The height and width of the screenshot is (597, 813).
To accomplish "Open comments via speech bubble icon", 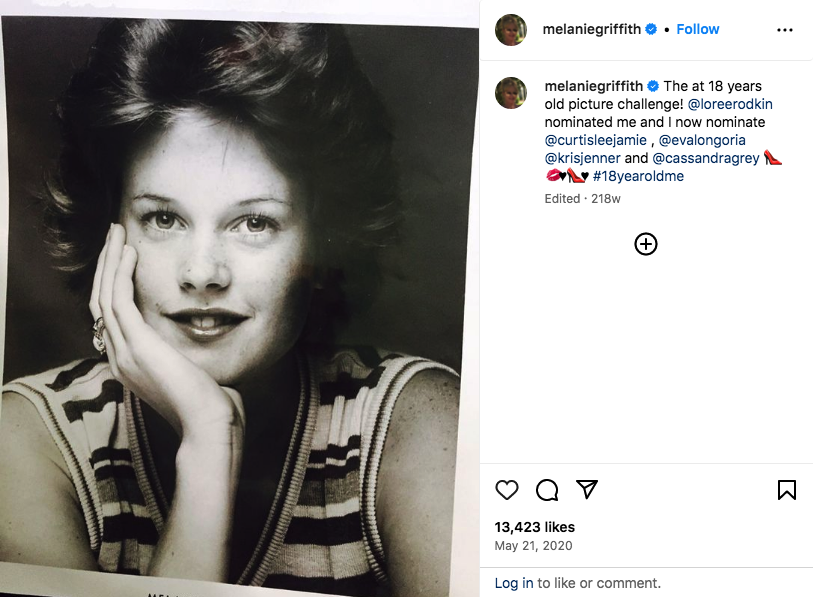I will pos(547,490).
